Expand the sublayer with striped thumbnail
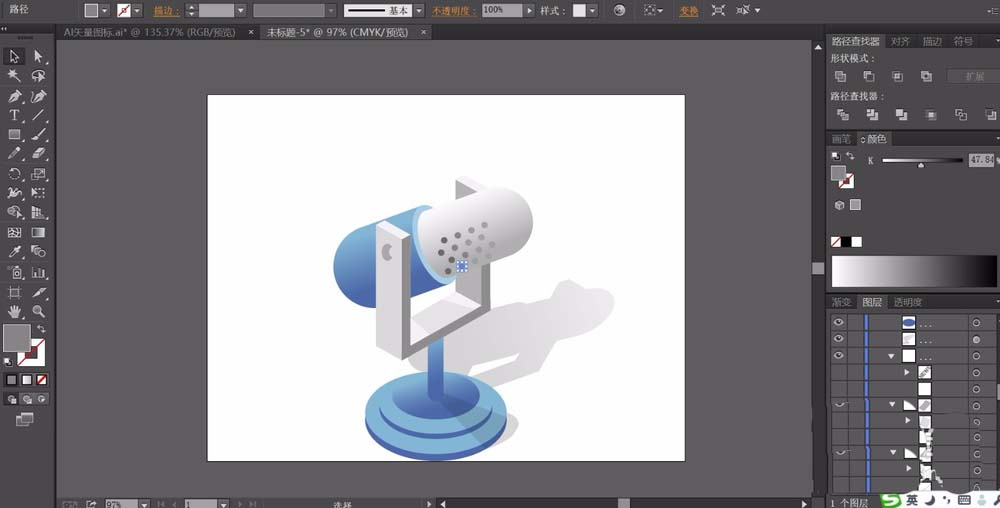Viewport: 1000px width, 508px height. tap(907, 372)
